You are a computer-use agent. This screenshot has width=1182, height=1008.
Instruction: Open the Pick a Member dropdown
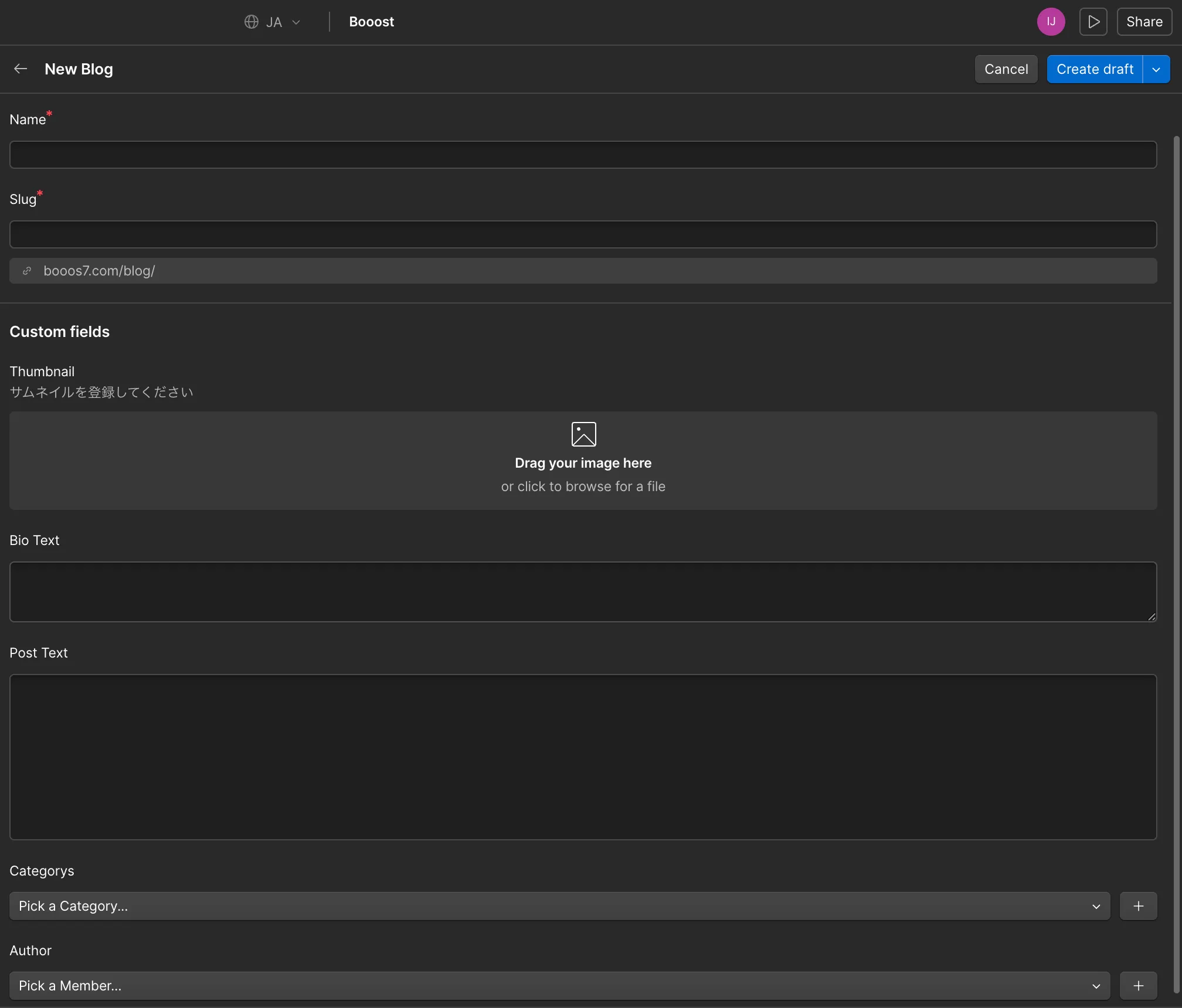click(560, 986)
